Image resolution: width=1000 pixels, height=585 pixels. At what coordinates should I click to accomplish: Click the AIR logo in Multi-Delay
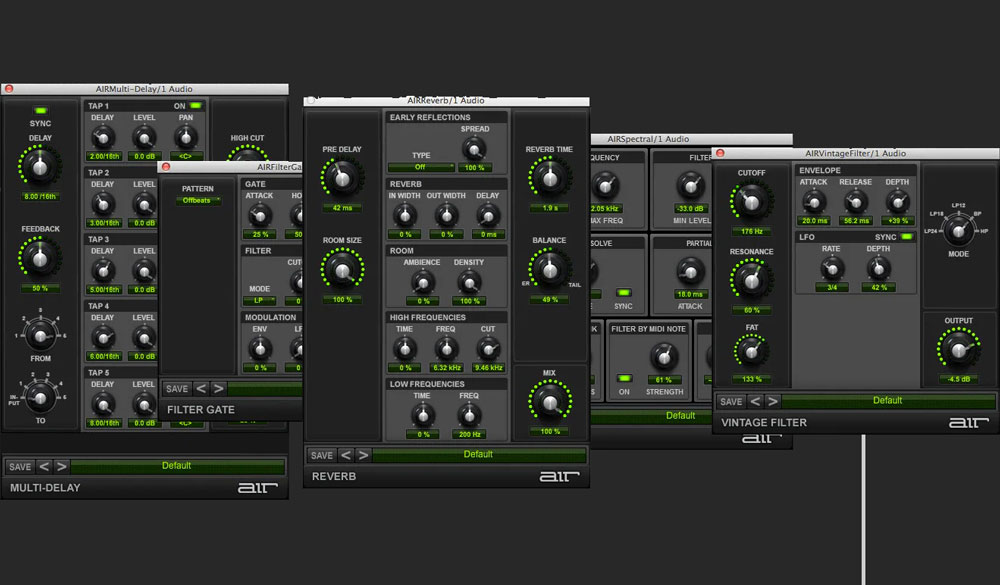point(258,488)
